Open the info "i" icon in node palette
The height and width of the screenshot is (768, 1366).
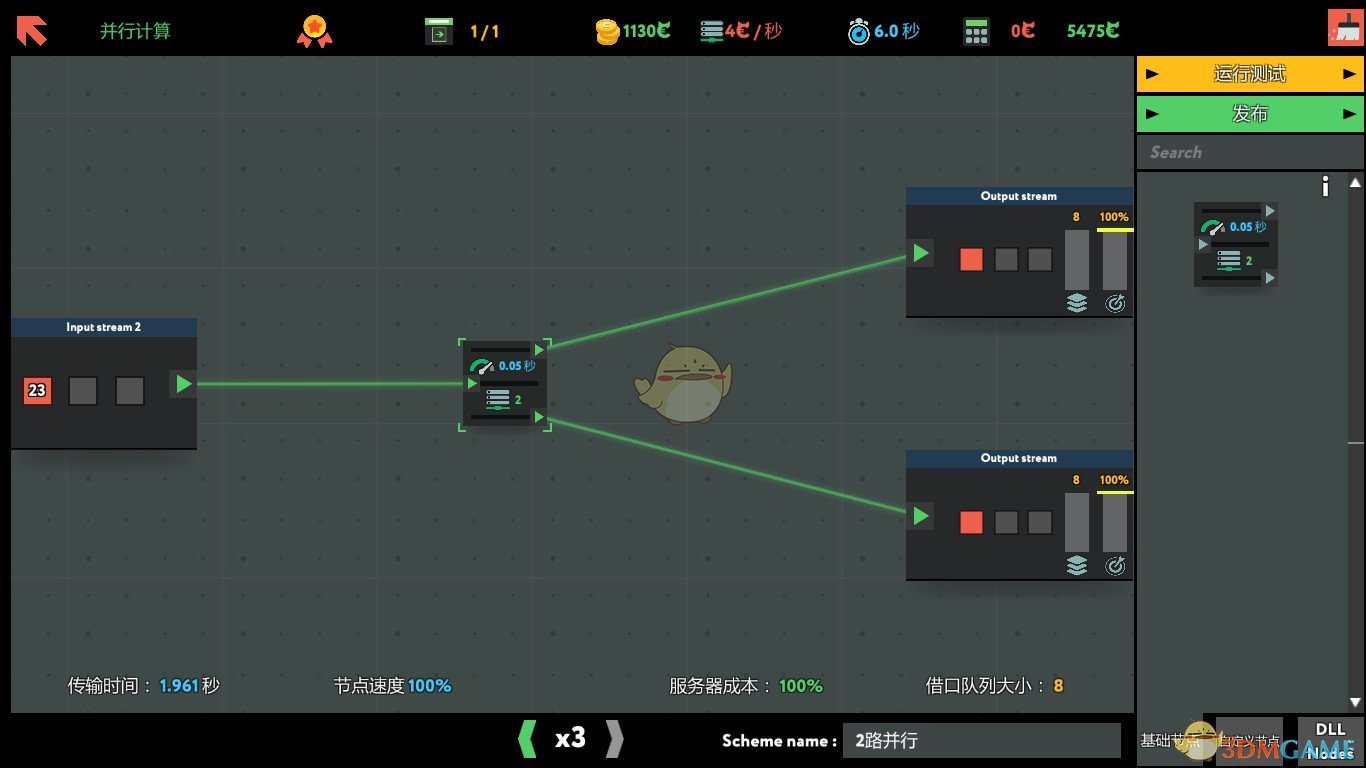pos(1325,186)
